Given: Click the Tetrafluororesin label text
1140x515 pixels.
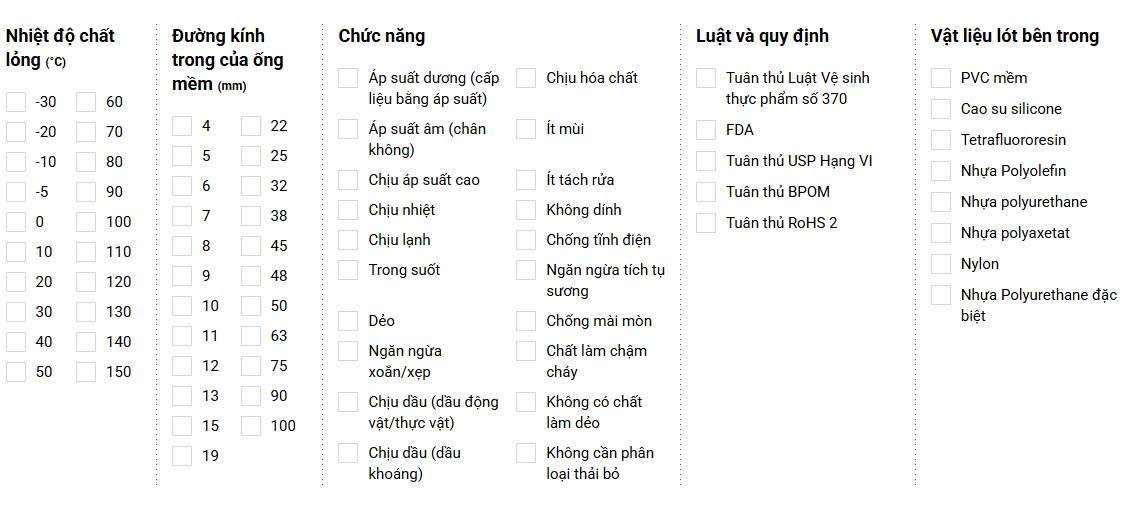Looking at the screenshot, I should coord(1013,140).
